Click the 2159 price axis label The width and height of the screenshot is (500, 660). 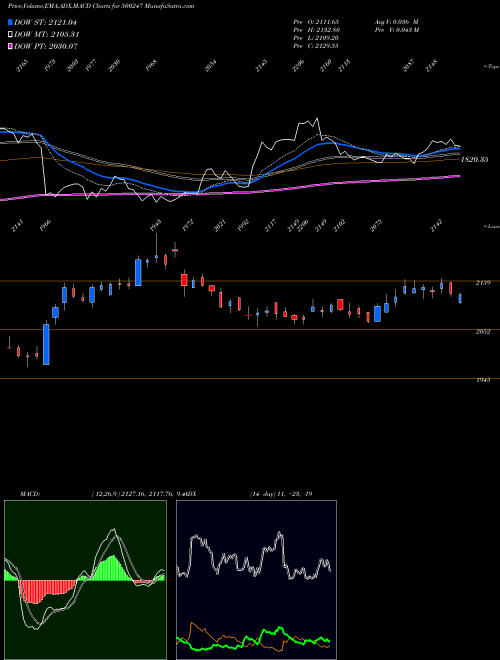click(x=483, y=283)
